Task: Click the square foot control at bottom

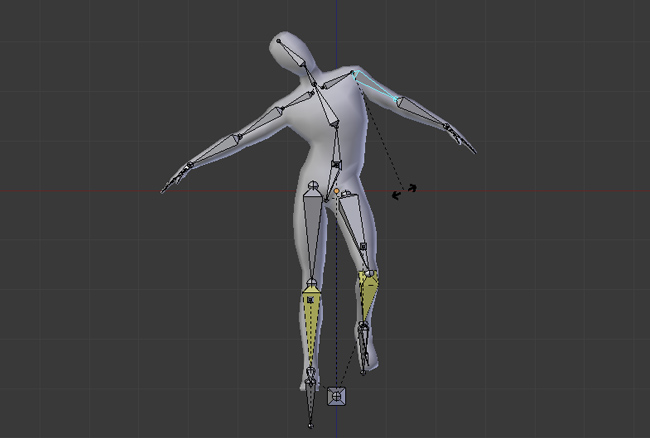Action: (337, 397)
